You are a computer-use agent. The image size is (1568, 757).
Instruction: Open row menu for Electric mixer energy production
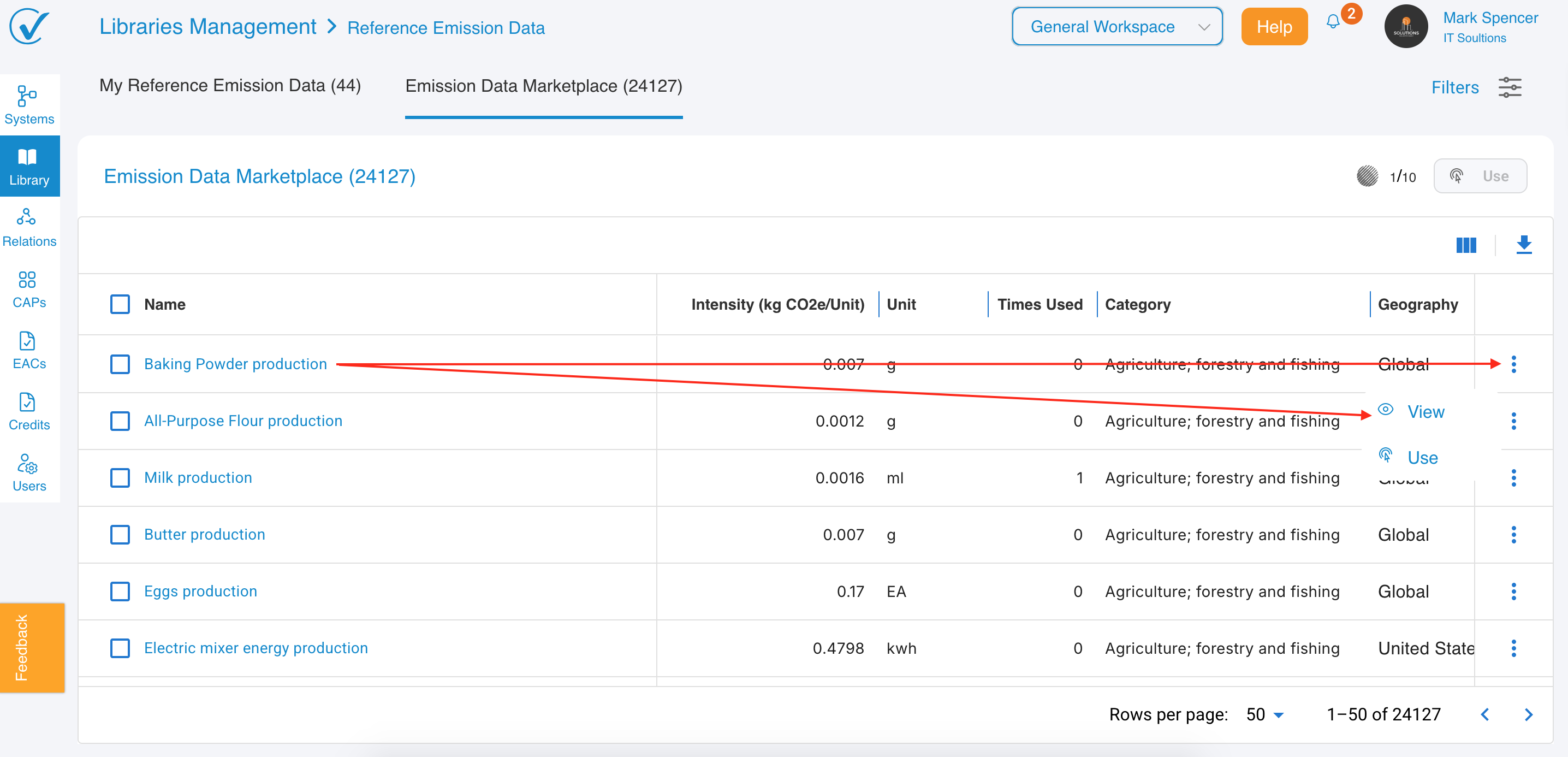coord(1513,648)
